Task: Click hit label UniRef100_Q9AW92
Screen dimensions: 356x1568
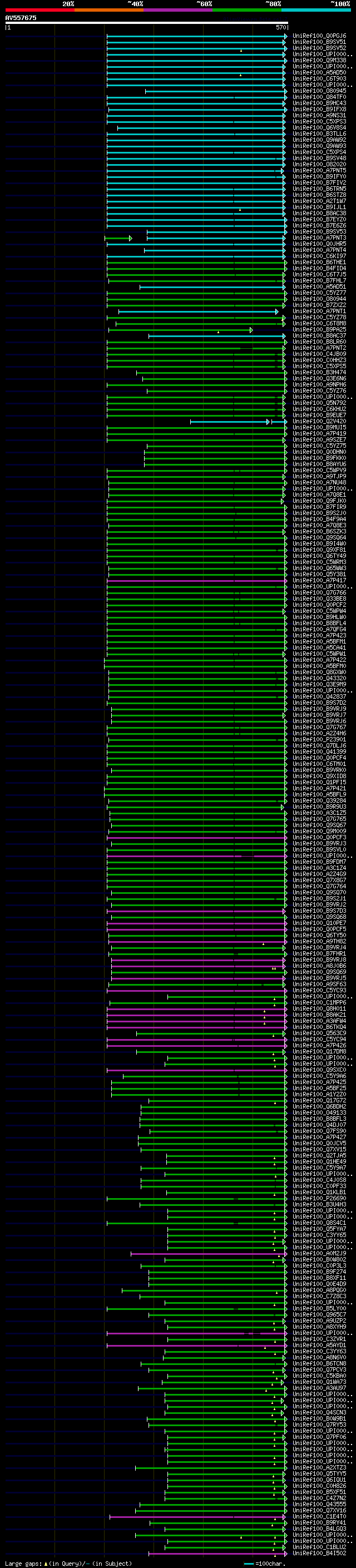Action: tap(319, 140)
